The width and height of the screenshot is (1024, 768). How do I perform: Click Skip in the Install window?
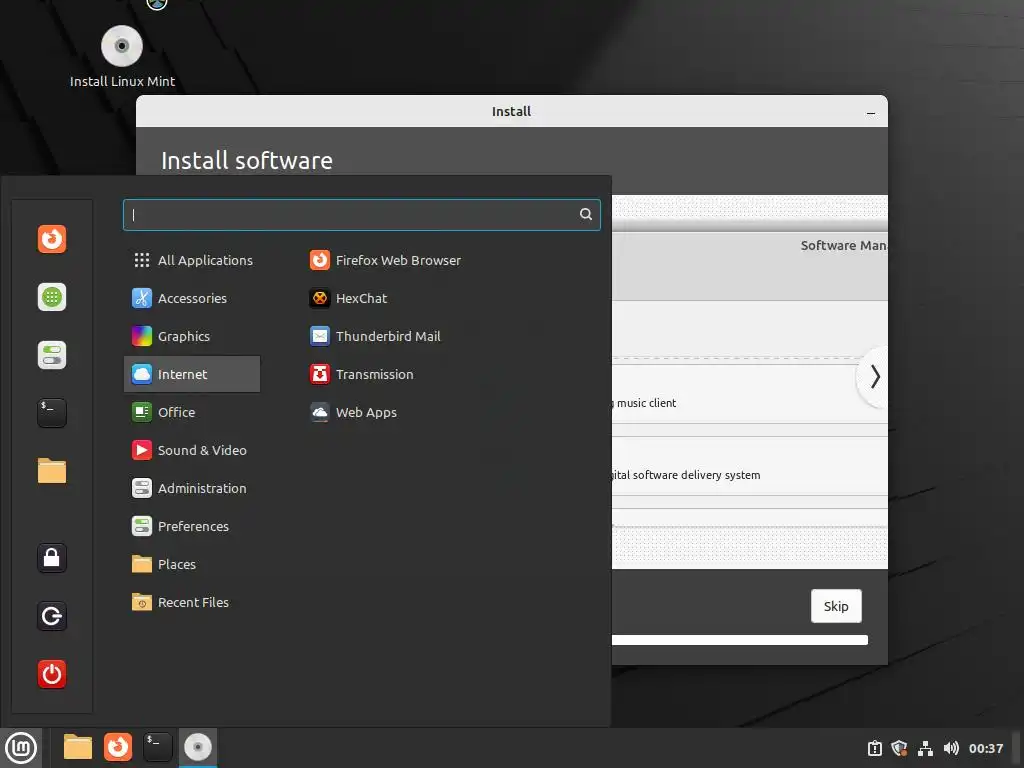click(x=836, y=606)
